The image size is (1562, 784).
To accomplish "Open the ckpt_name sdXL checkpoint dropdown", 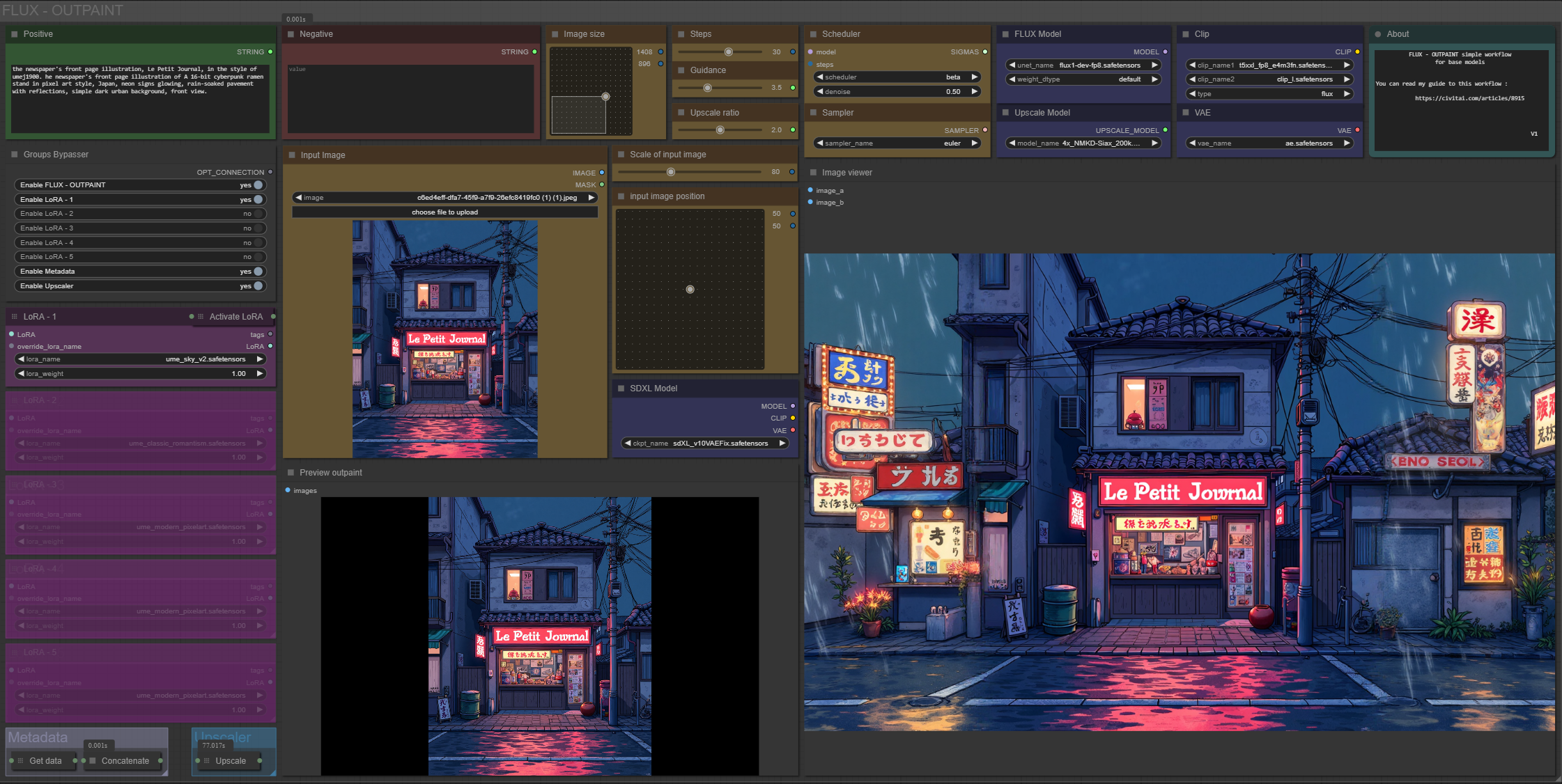I will 704,444.
